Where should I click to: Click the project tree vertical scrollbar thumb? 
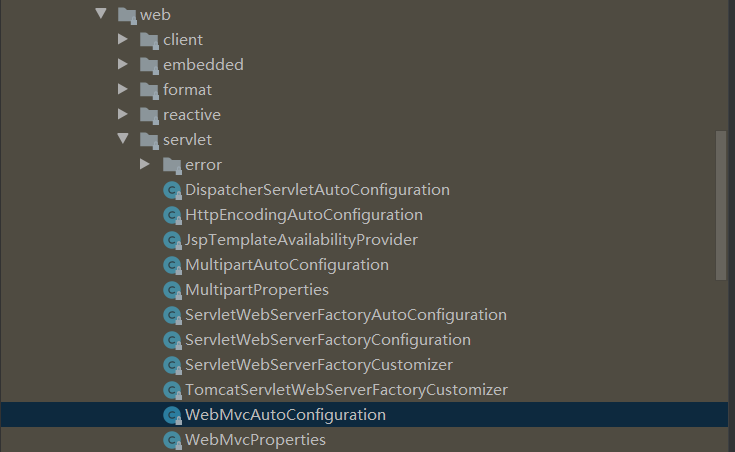pyautogui.click(x=721, y=205)
